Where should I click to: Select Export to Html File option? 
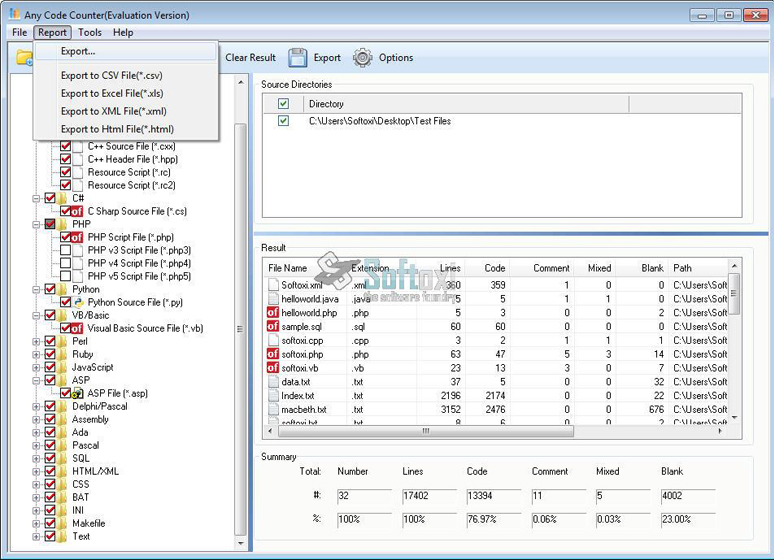[117, 129]
